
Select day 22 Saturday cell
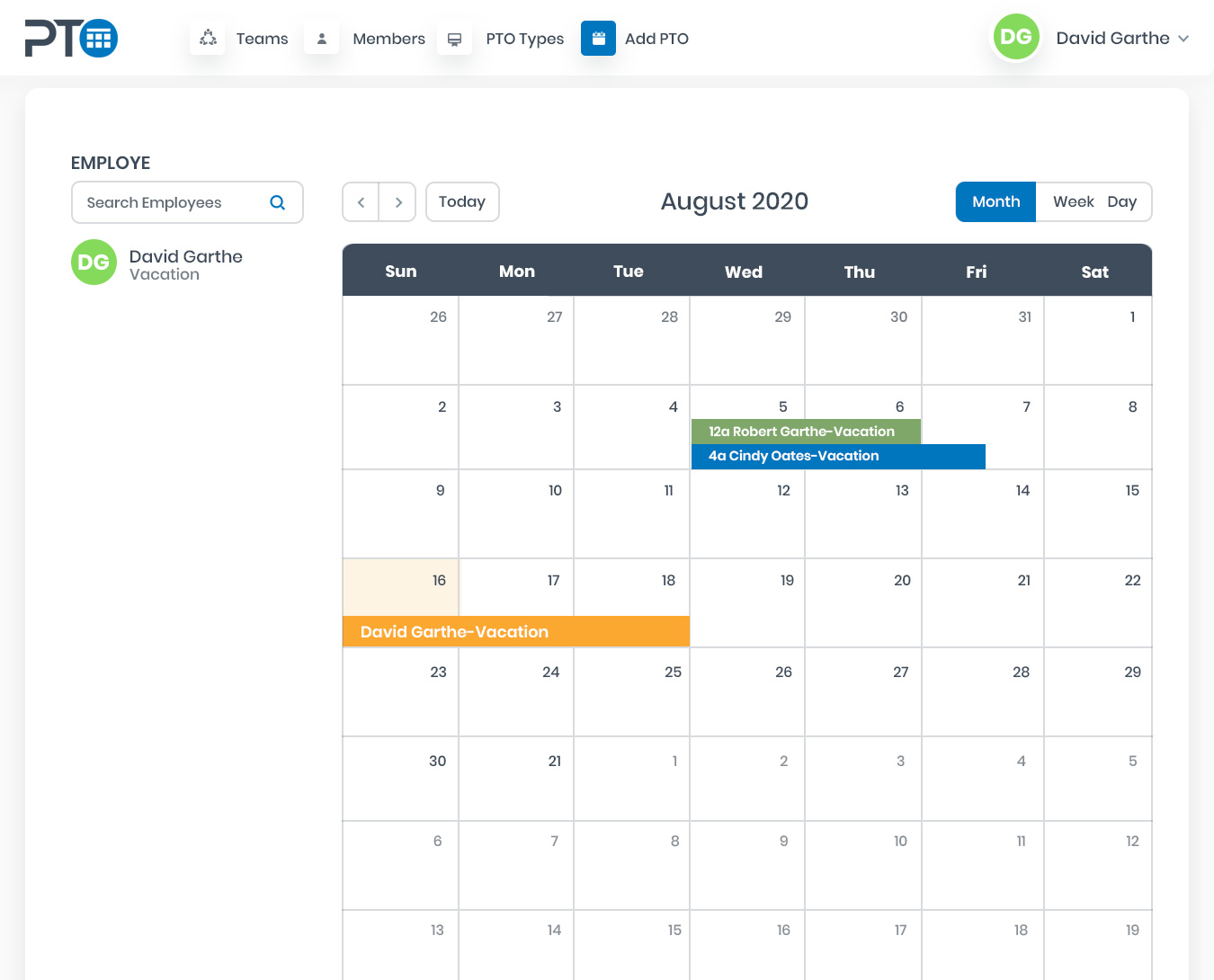(1098, 602)
